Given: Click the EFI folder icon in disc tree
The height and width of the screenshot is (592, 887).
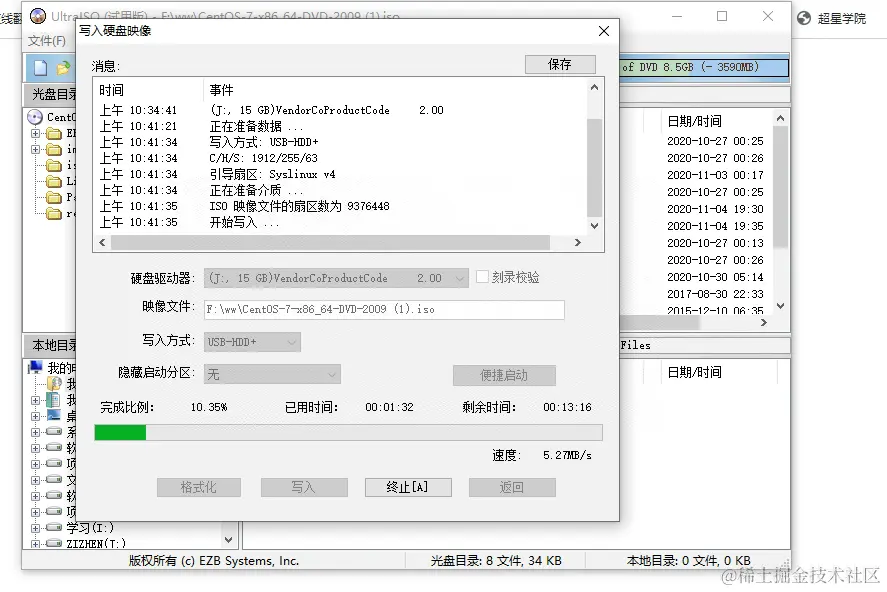Looking at the screenshot, I should 54,133.
